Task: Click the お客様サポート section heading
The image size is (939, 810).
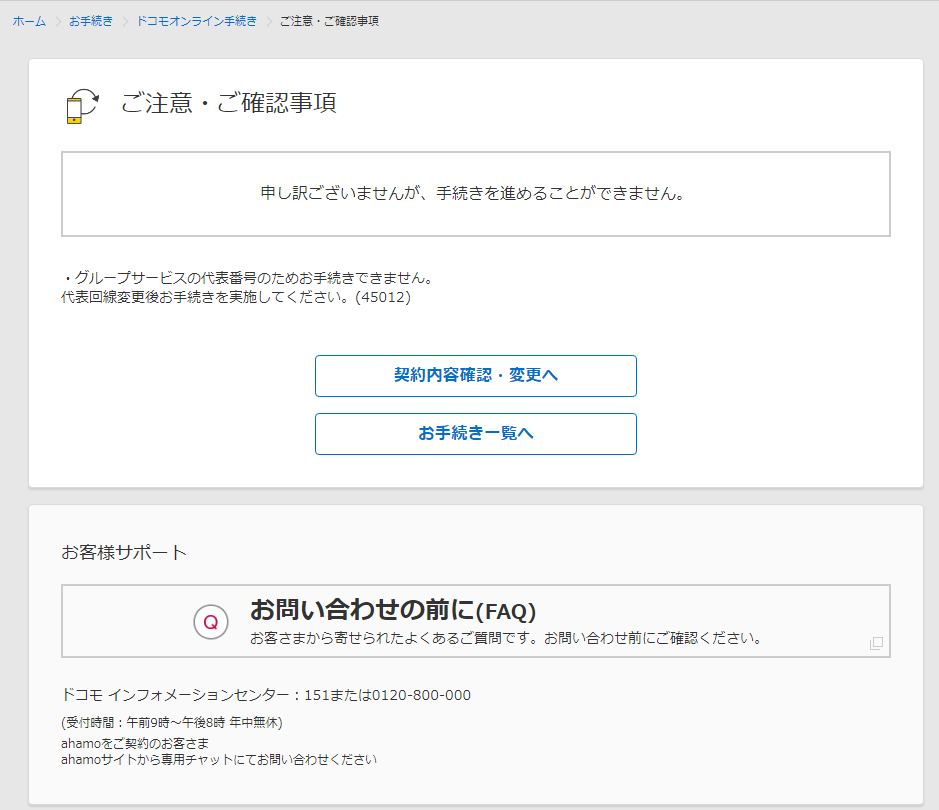Action: [124, 552]
